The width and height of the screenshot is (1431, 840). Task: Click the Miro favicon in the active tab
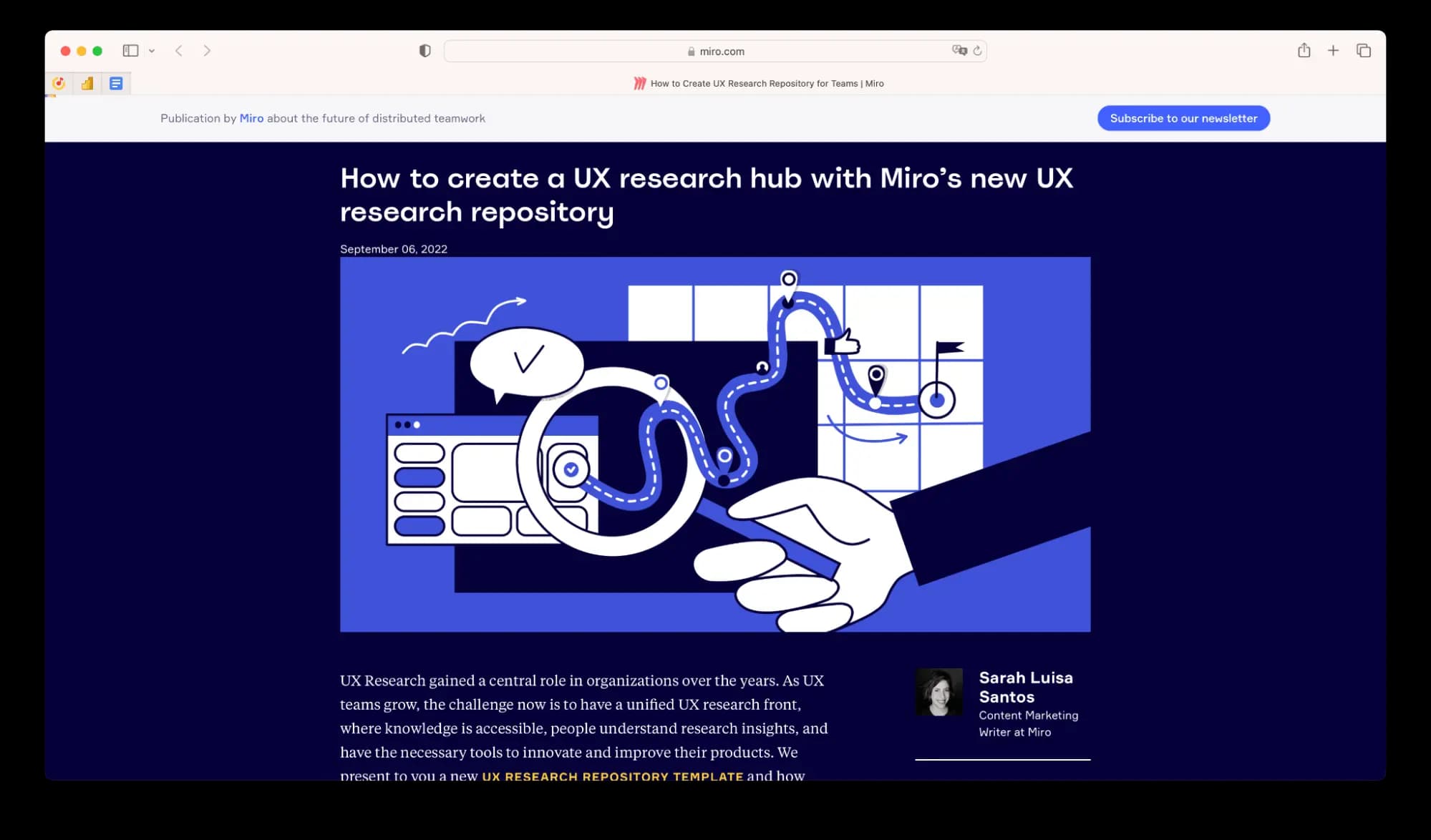[x=638, y=83]
